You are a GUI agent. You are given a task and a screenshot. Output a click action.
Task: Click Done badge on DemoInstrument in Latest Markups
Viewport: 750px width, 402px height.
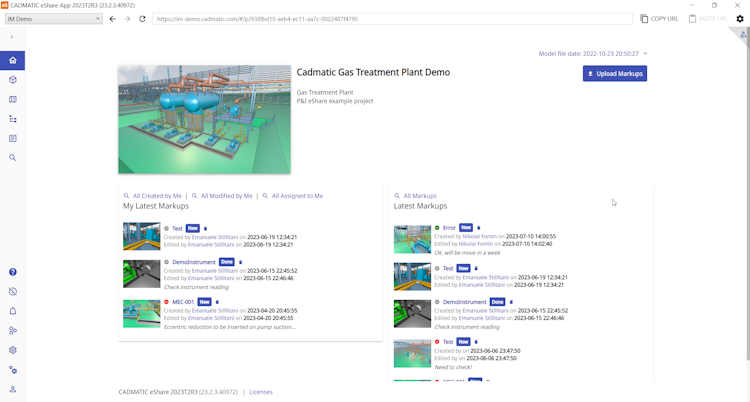point(497,302)
